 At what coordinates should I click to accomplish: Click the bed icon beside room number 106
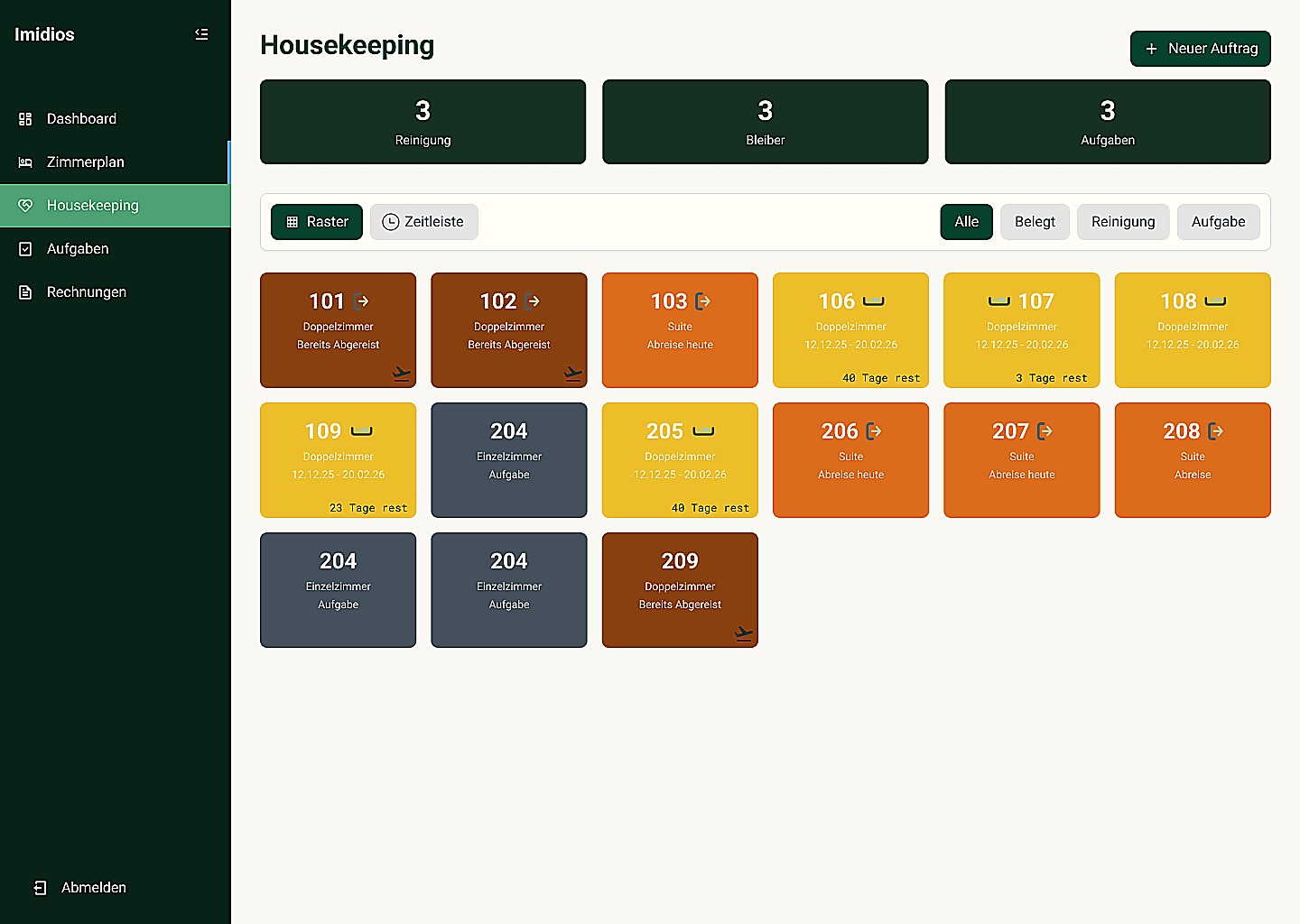tap(874, 301)
